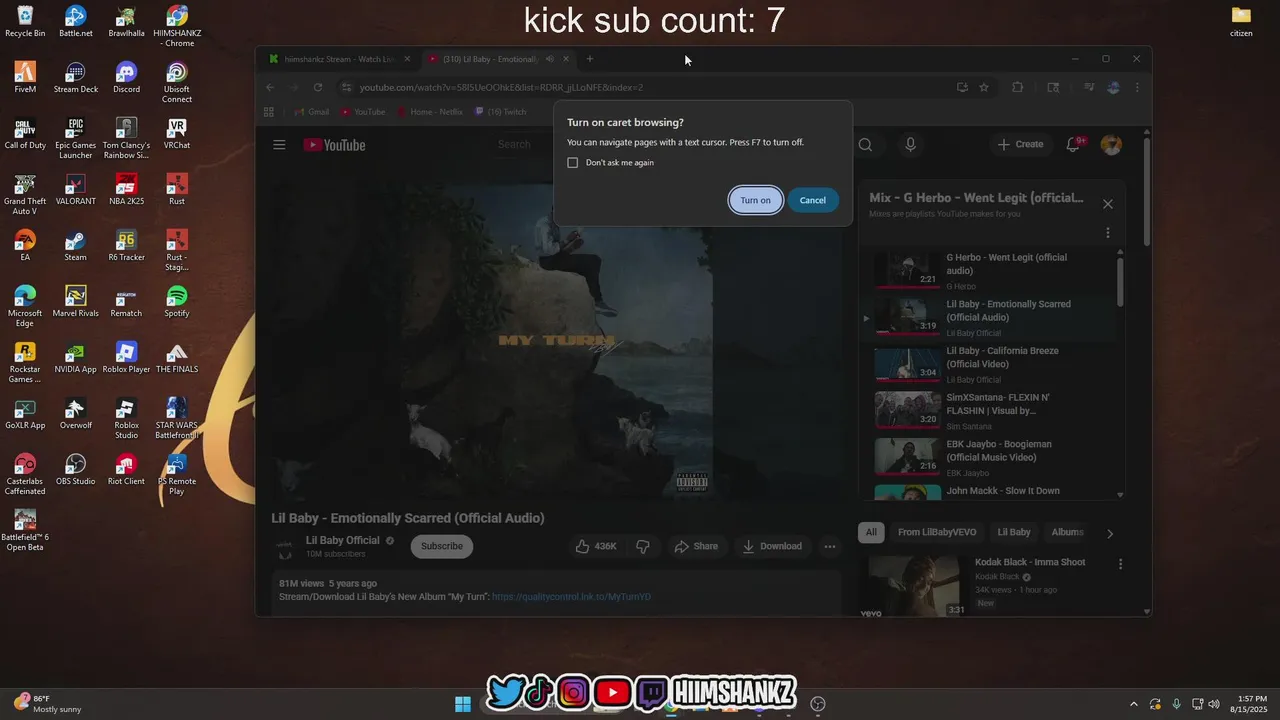Open YouTube account avatar menu
This screenshot has height=720, width=1280.
[1111, 145]
